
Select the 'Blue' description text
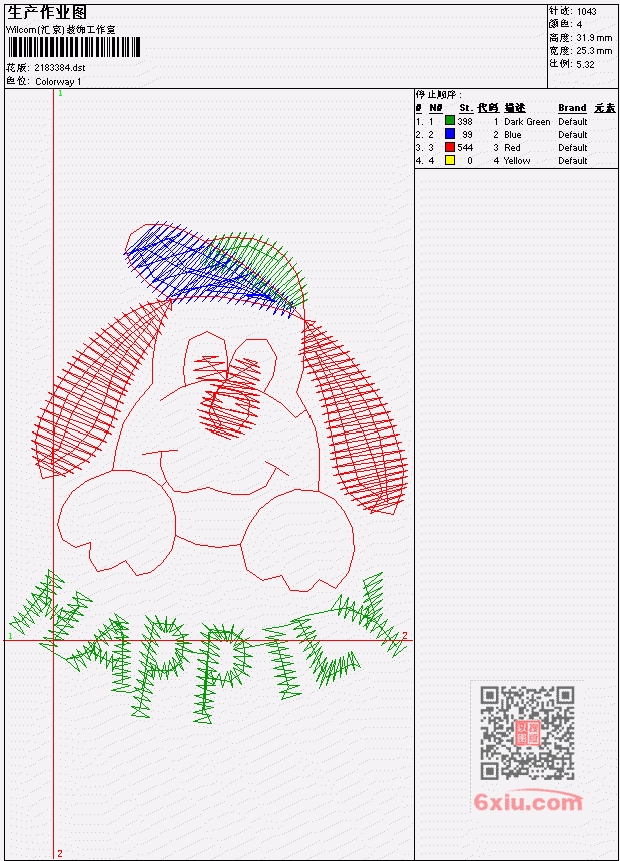pos(512,135)
